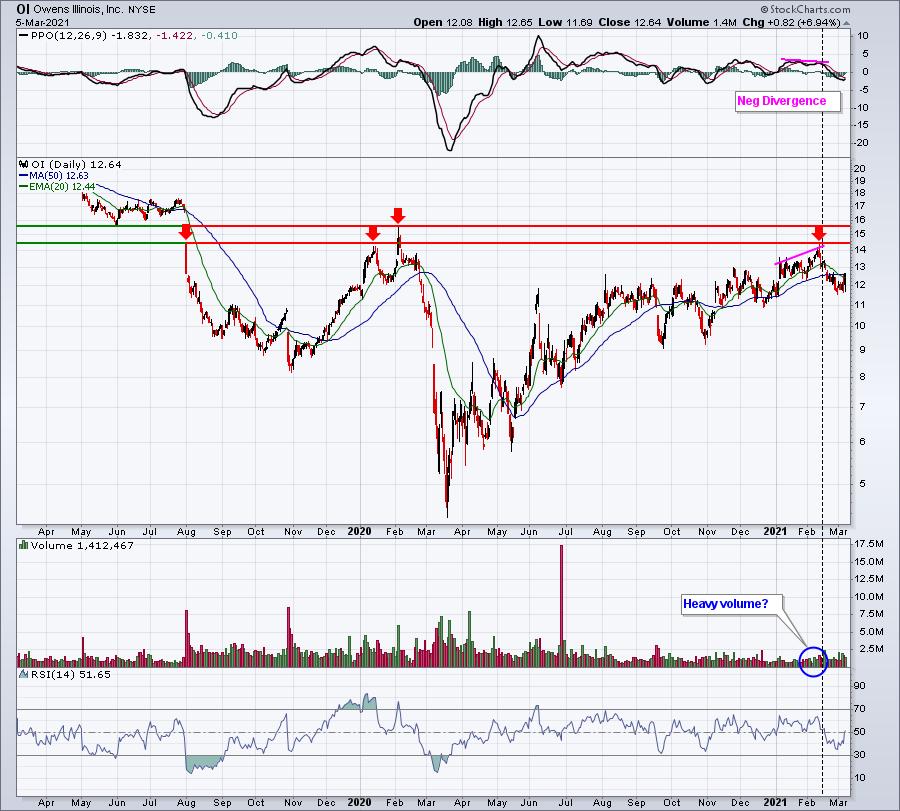Click the highest red arrow at February 2020

click(398, 215)
